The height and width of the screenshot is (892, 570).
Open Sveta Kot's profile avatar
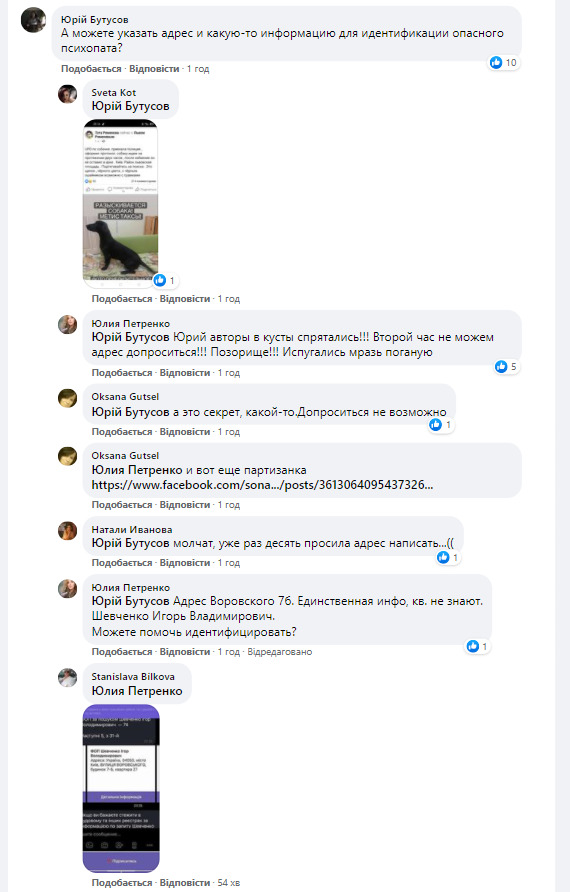[x=68, y=94]
